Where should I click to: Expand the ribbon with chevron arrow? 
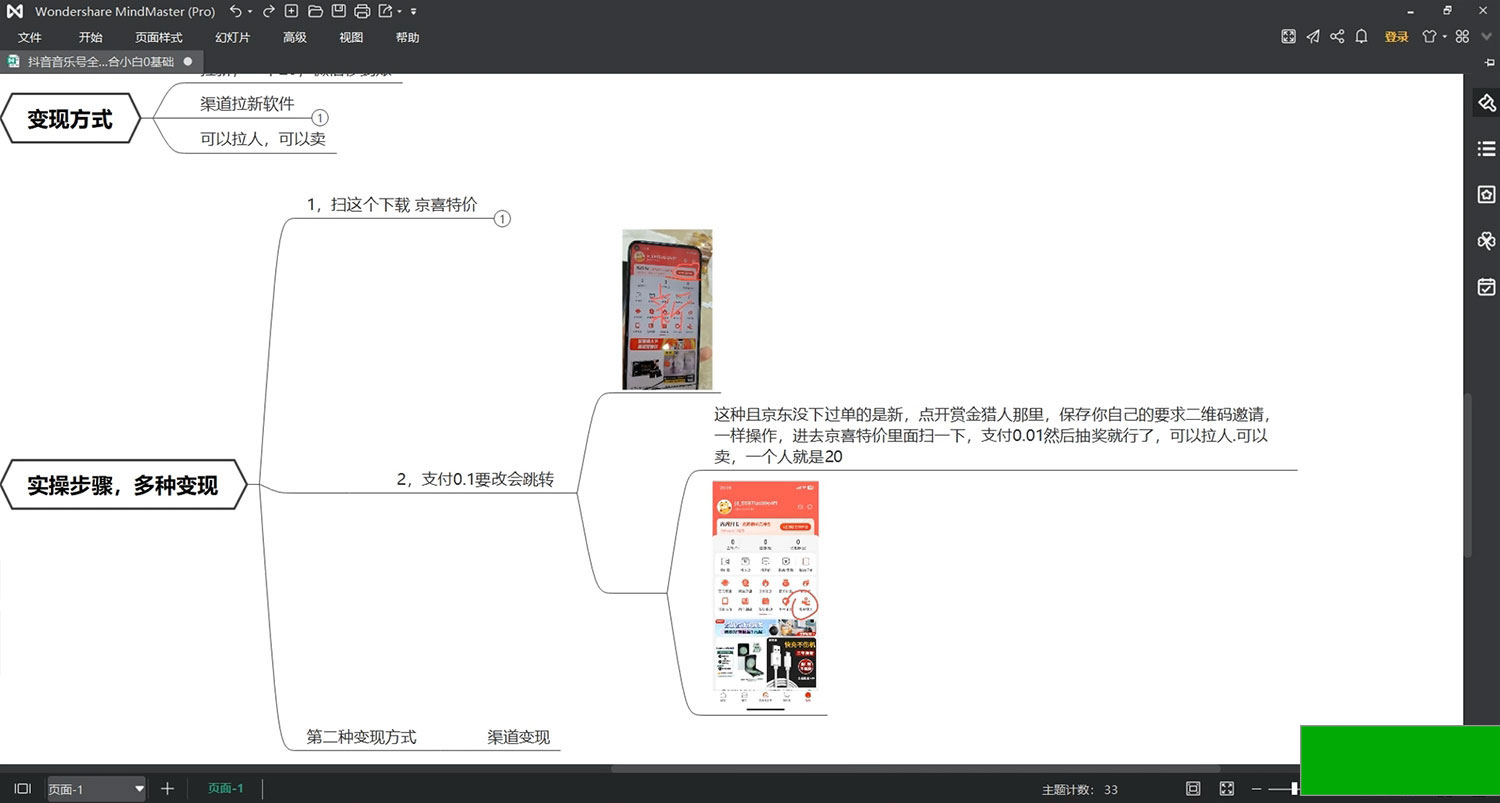click(x=1486, y=37)
